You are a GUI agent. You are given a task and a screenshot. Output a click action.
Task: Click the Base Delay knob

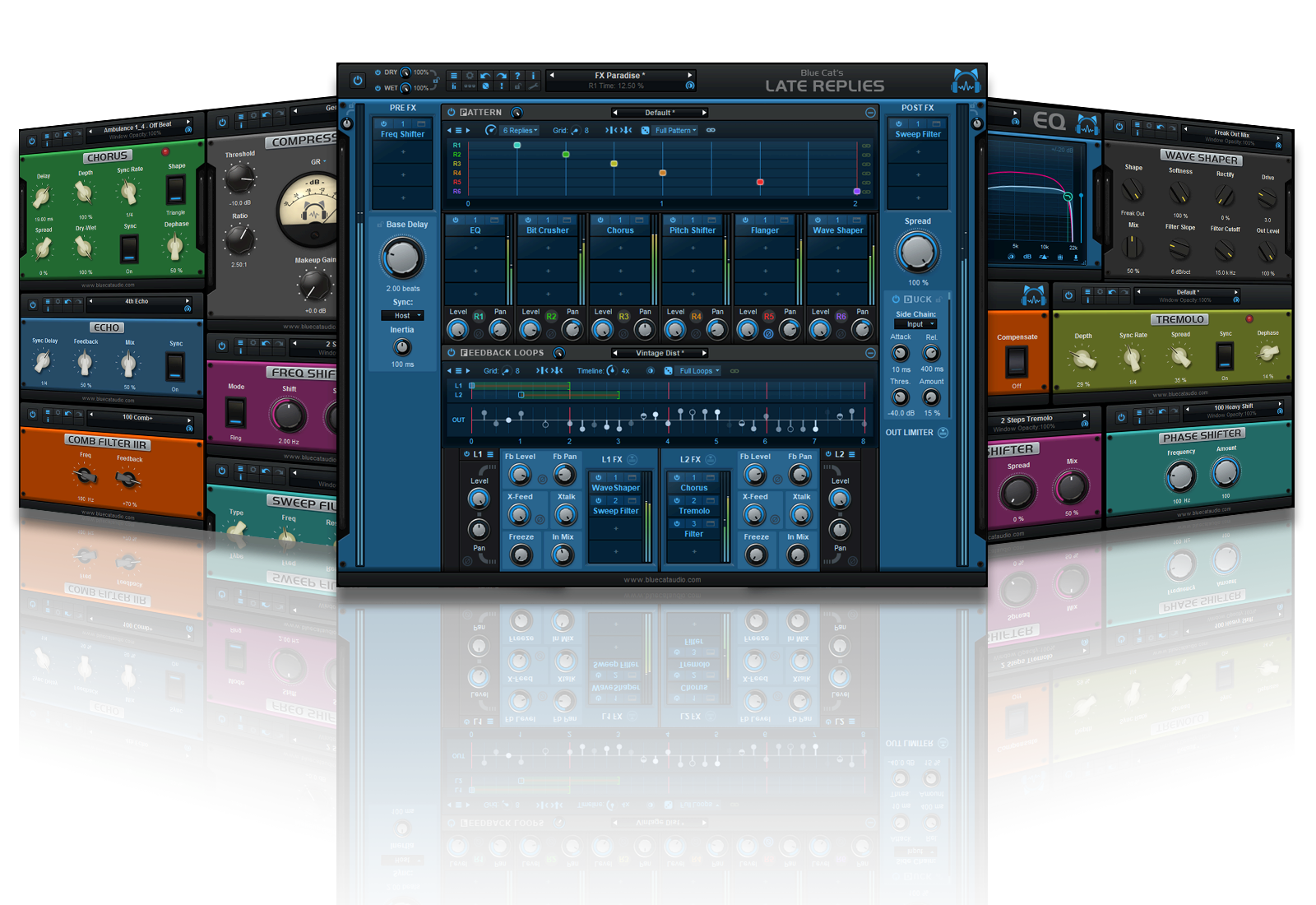[x=402, y=258]
